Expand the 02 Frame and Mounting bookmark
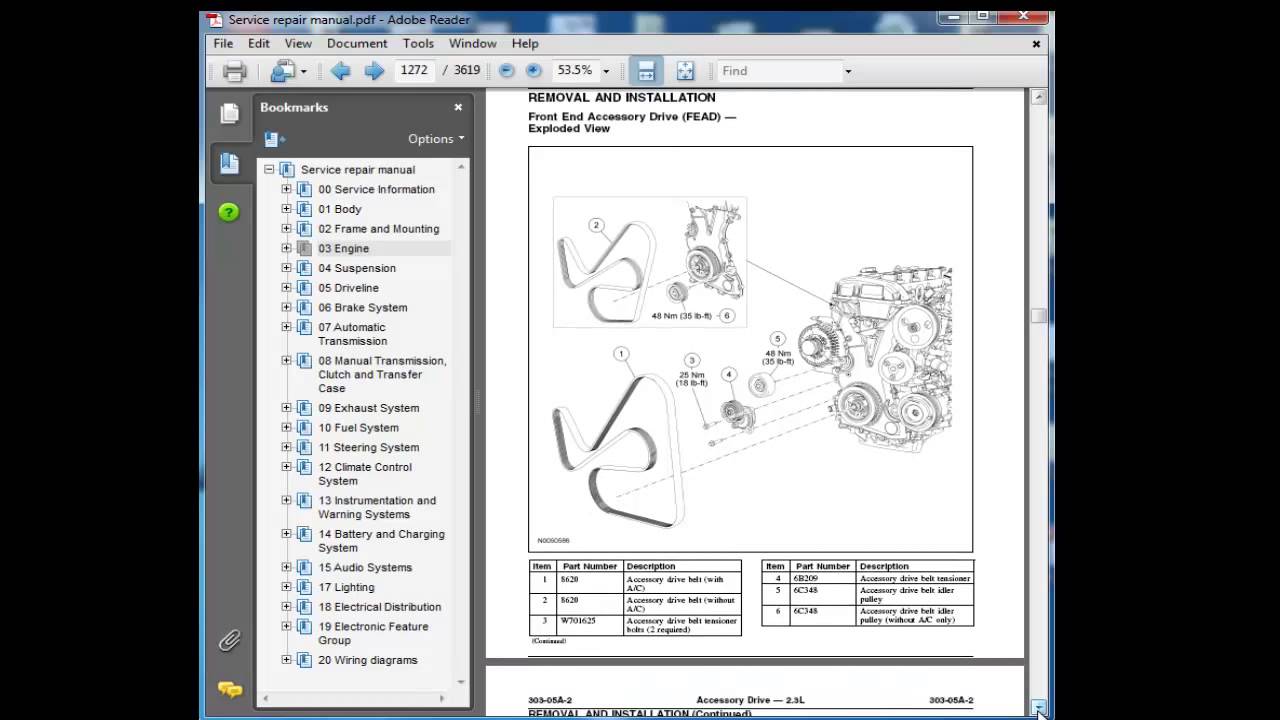Screen dimensions: 1280x720 286,229
